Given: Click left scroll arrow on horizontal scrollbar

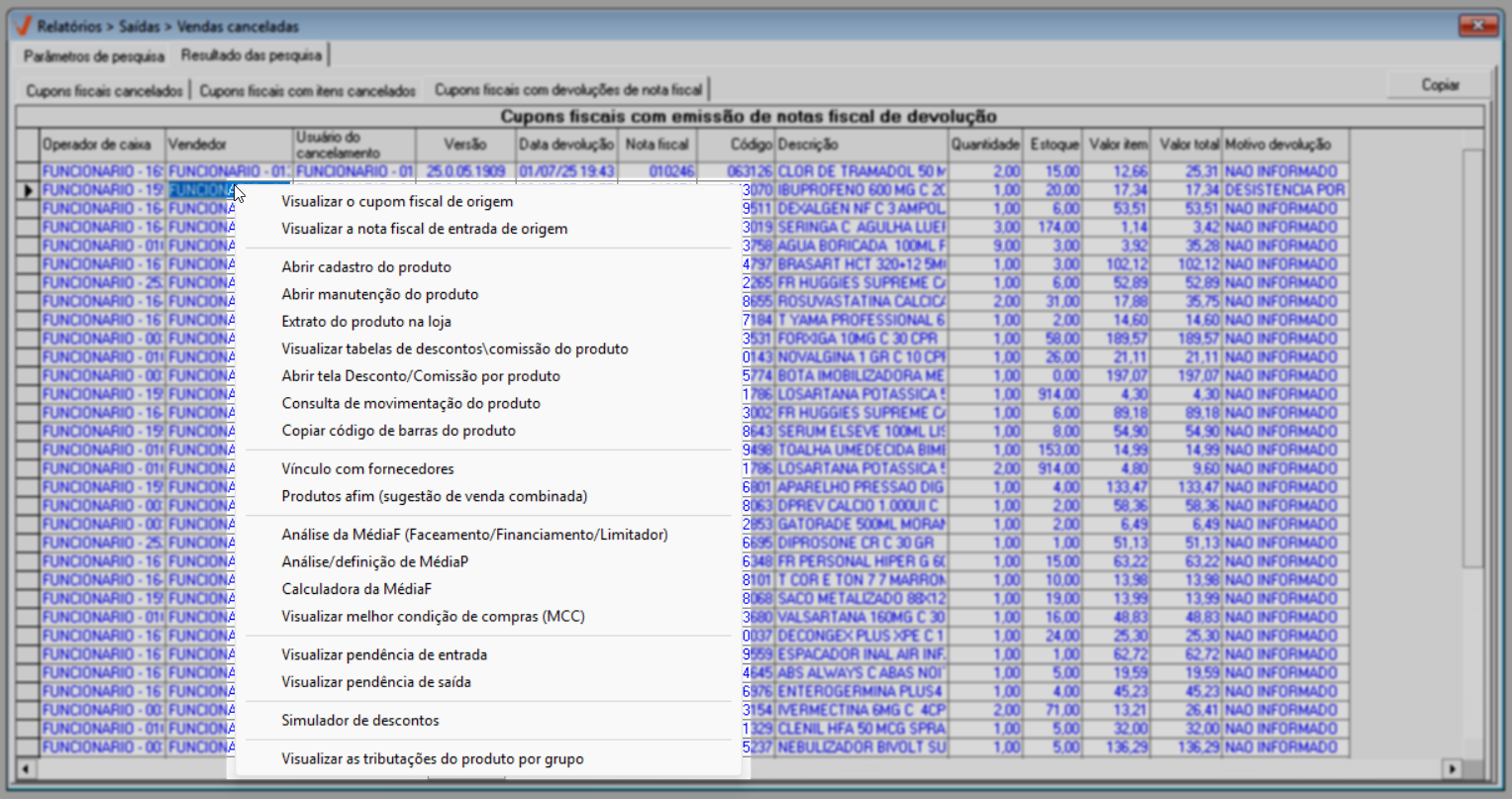Looking at the screenshot, I should [x=26, y=768].
